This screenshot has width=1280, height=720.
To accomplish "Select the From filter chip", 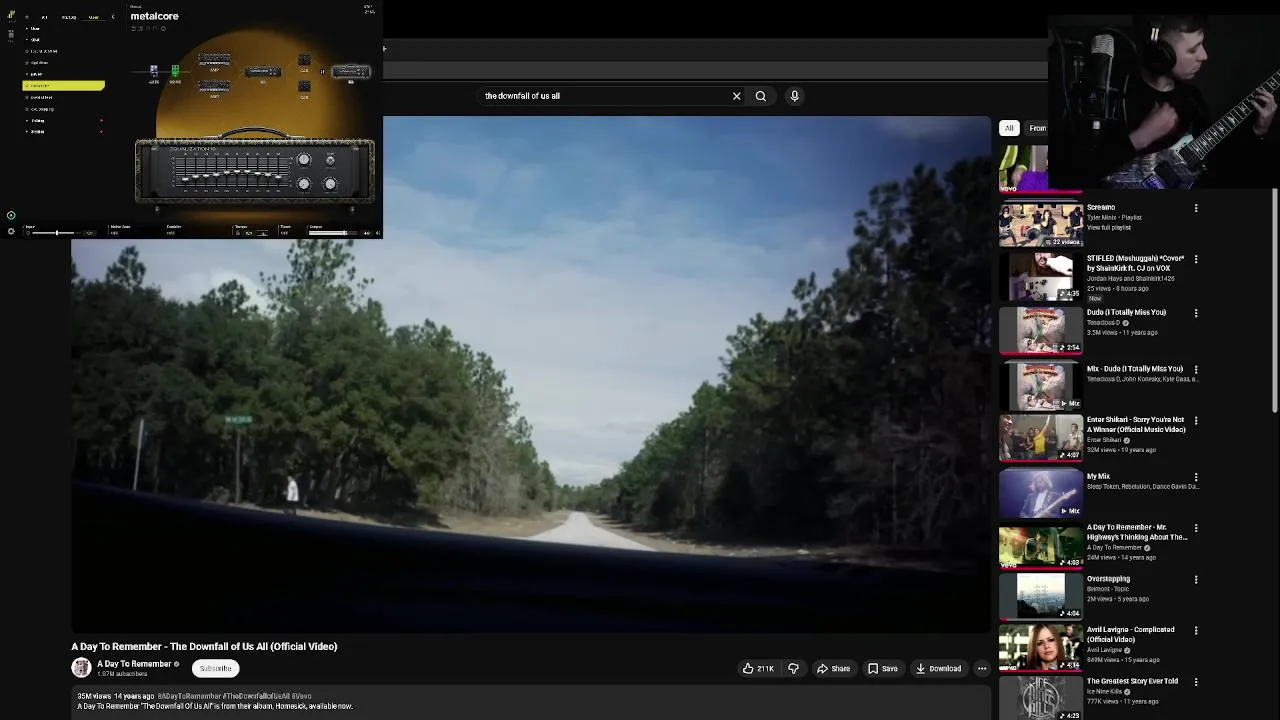I will tap(1037, 128).
